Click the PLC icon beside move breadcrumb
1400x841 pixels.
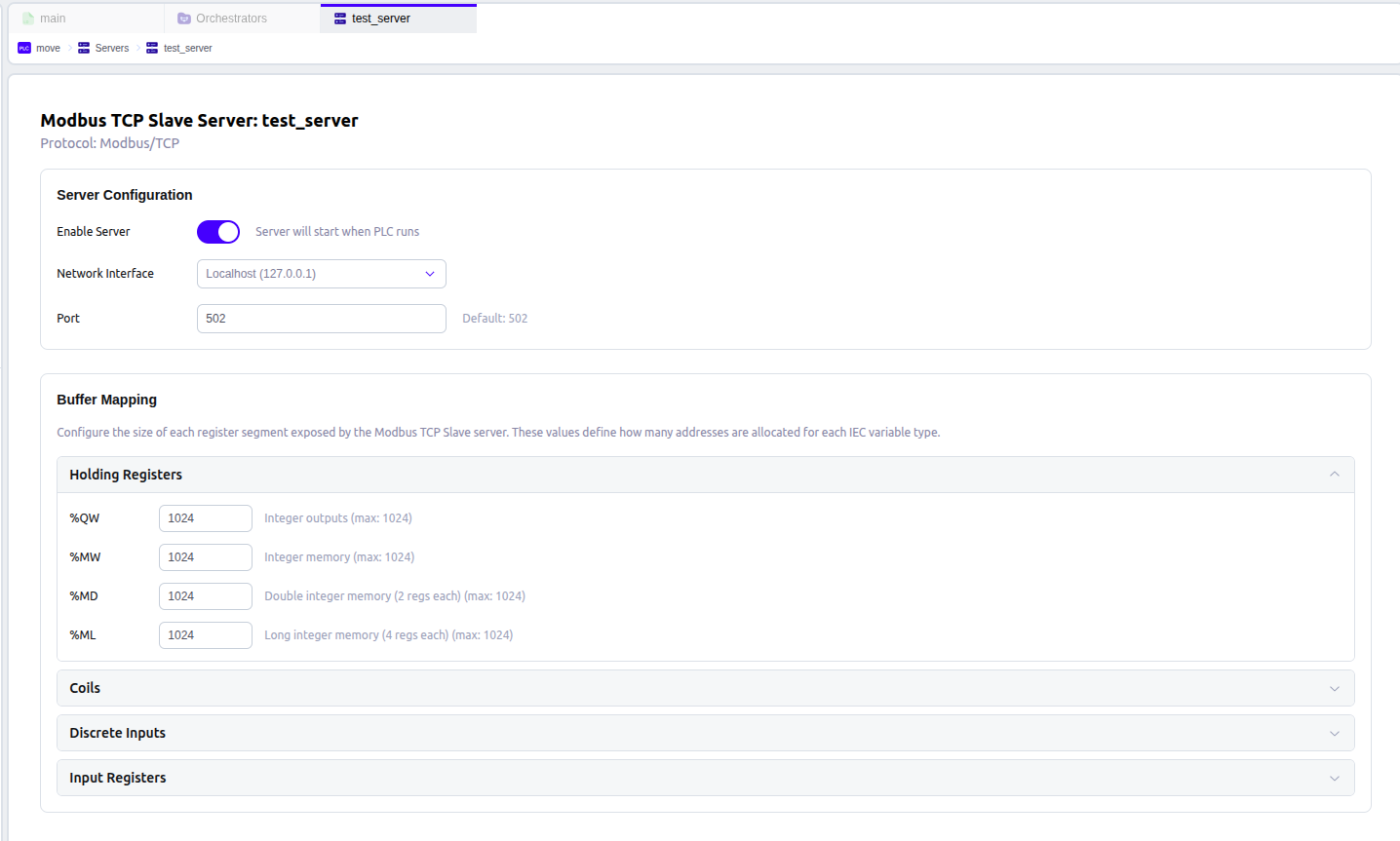click(x=24, y=48)
